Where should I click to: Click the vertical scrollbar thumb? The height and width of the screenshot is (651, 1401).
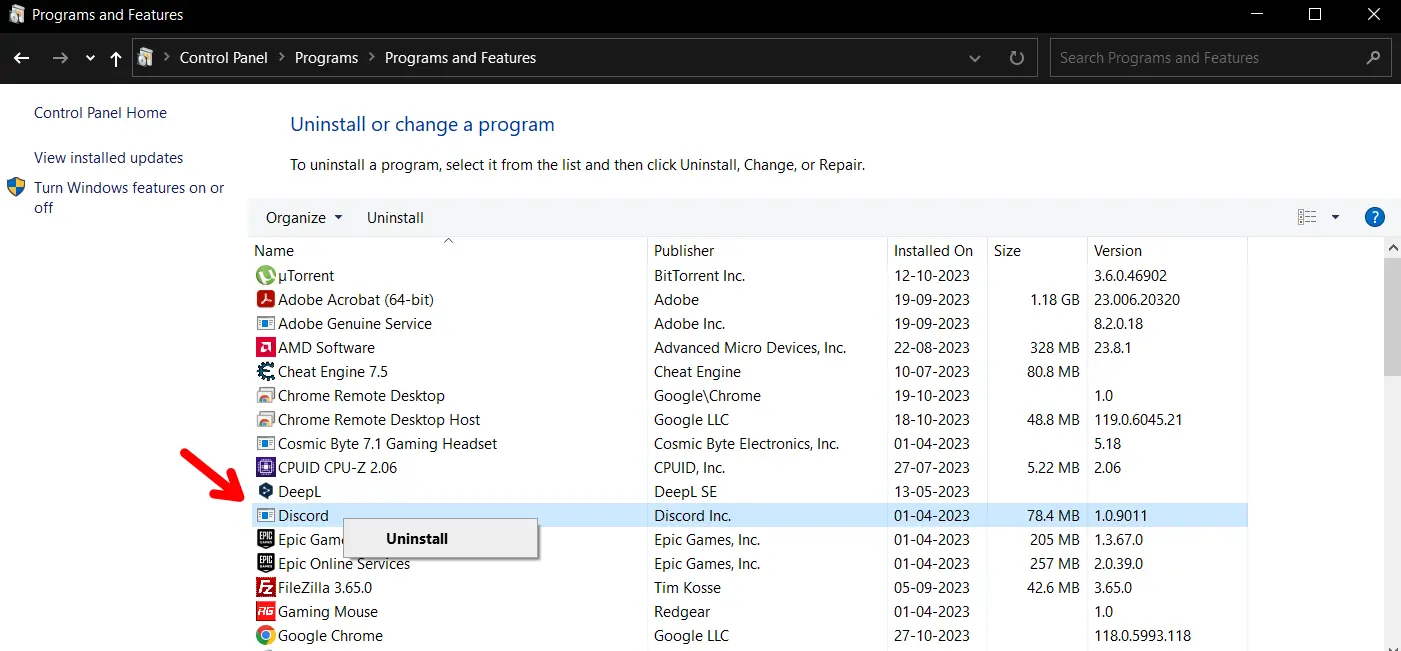tap(1392, 315)
